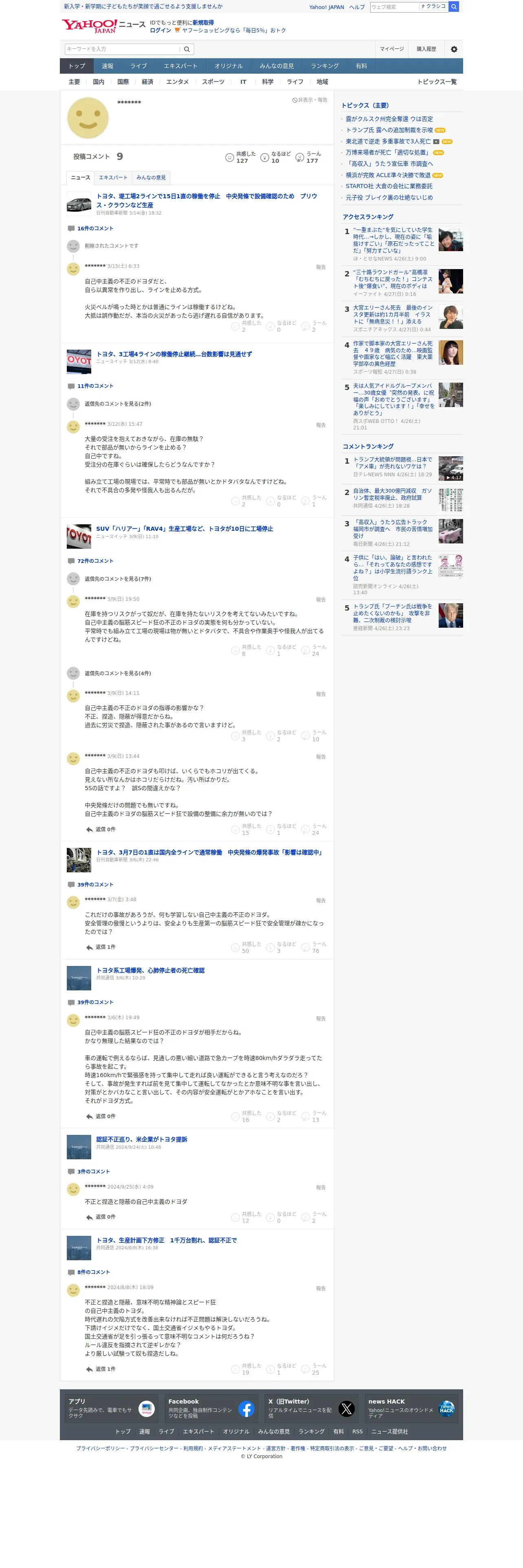The height and width of the screenshot is (1568, 523).
Task: Open video thumbnail of comment ranking item 1
Action: pyautogui.click(x=450, y=469)
